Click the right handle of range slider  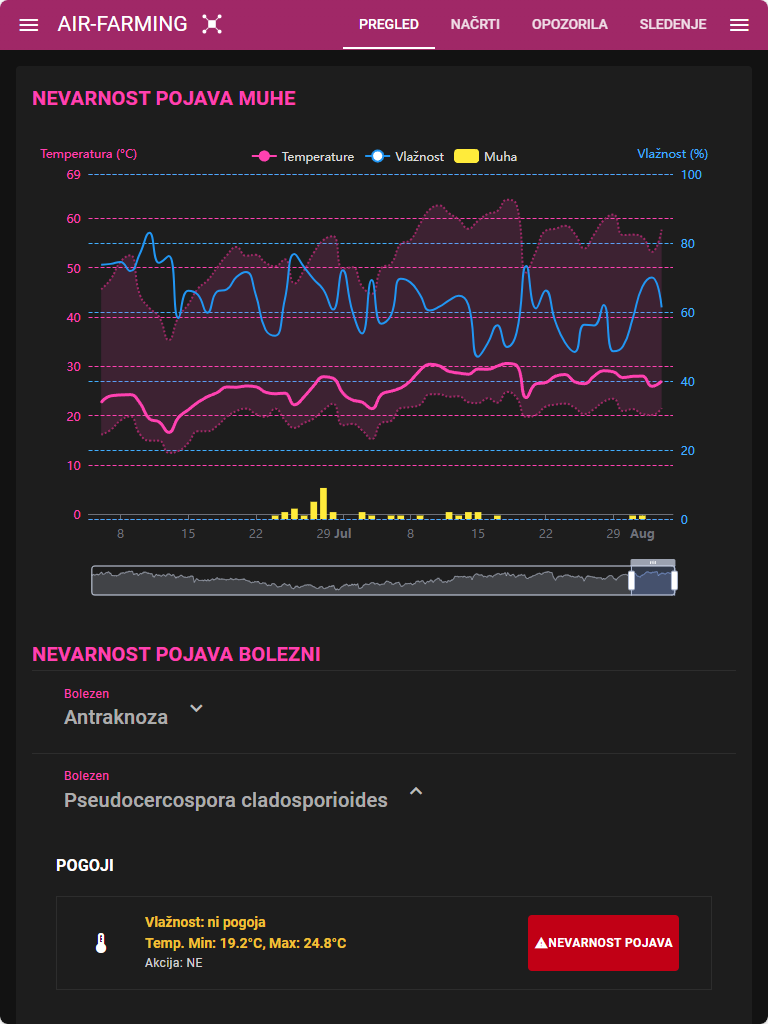point(675,580)
